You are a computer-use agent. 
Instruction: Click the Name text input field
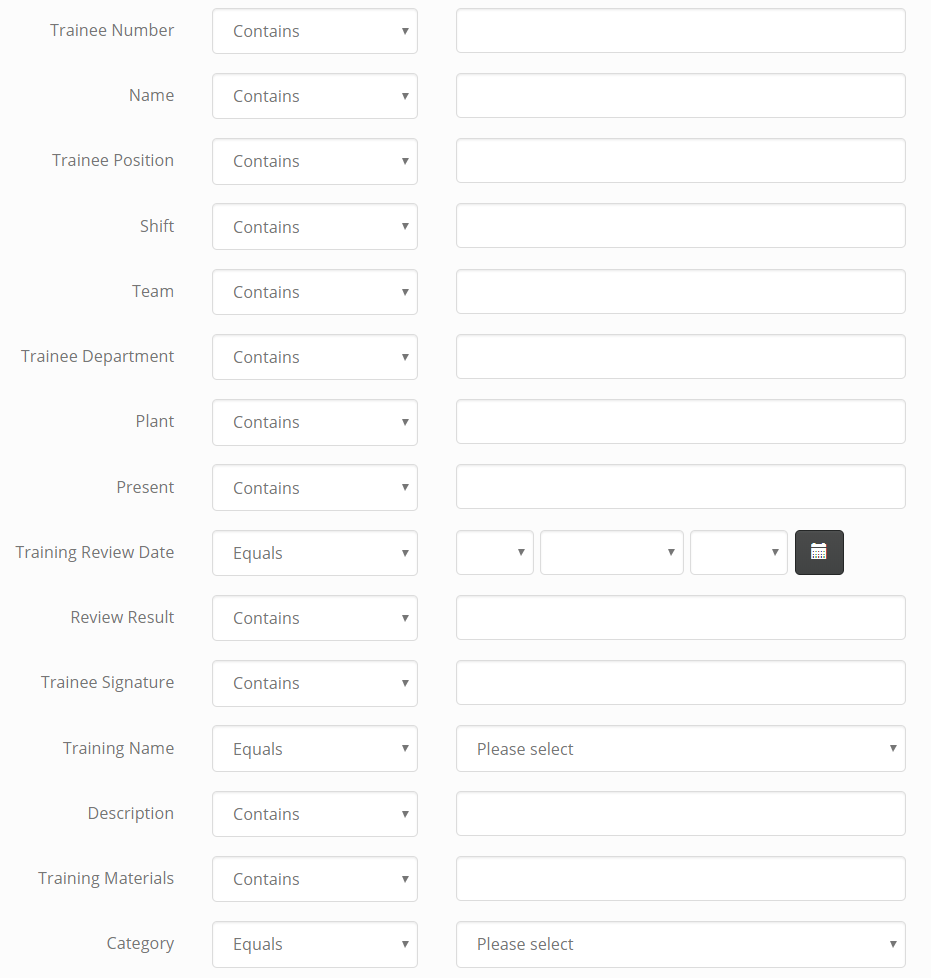680,96
